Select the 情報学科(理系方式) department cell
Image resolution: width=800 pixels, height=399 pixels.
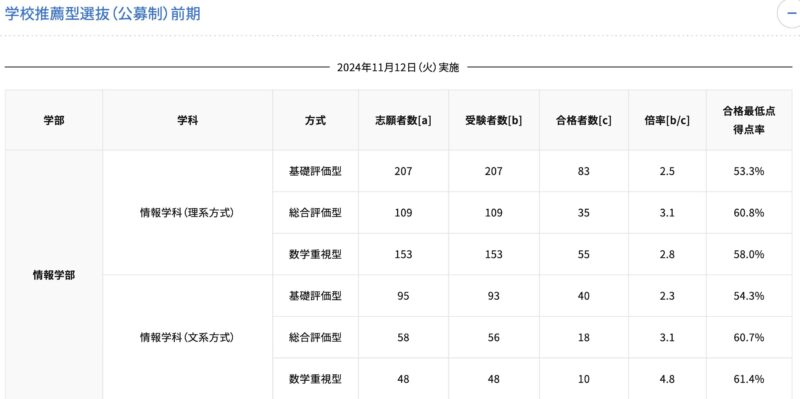tap(187, 213)
